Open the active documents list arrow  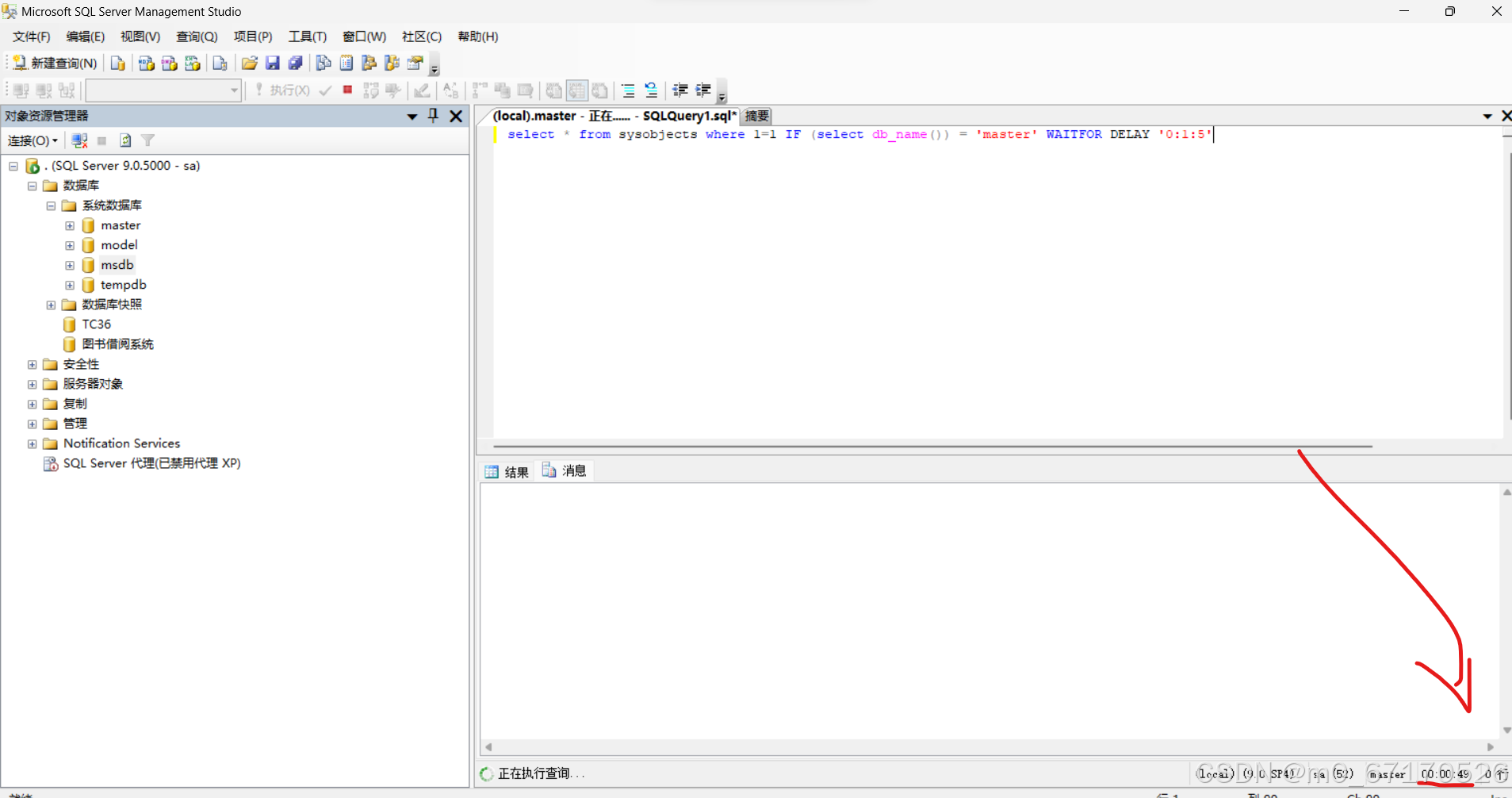tap(1487, 116)
